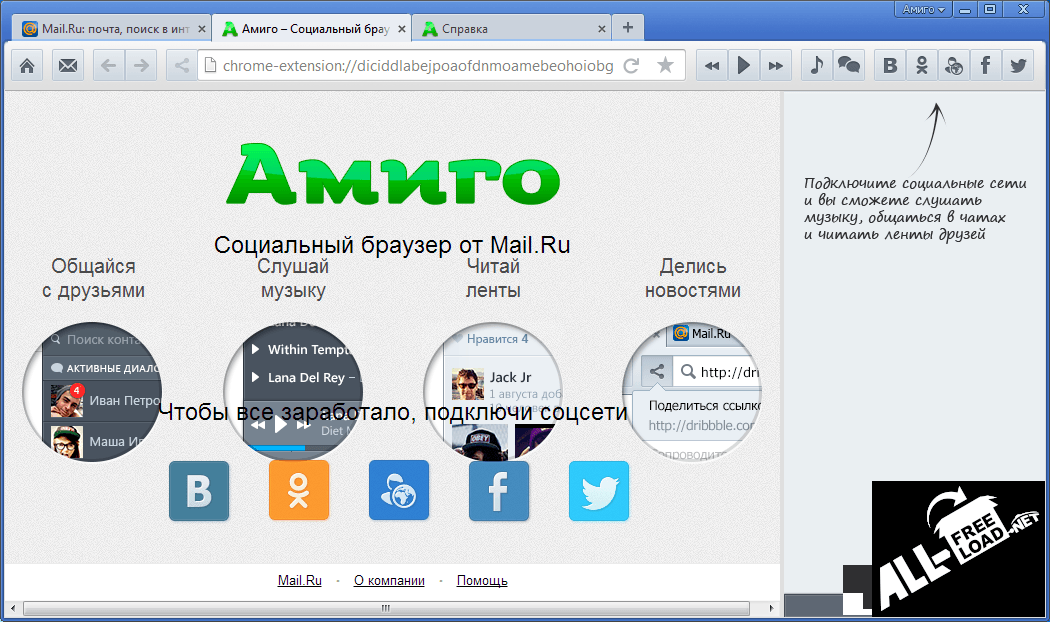
Task: Click the Twitter toolbar button
Action: pyautogui.click(x=1018, y=66)
